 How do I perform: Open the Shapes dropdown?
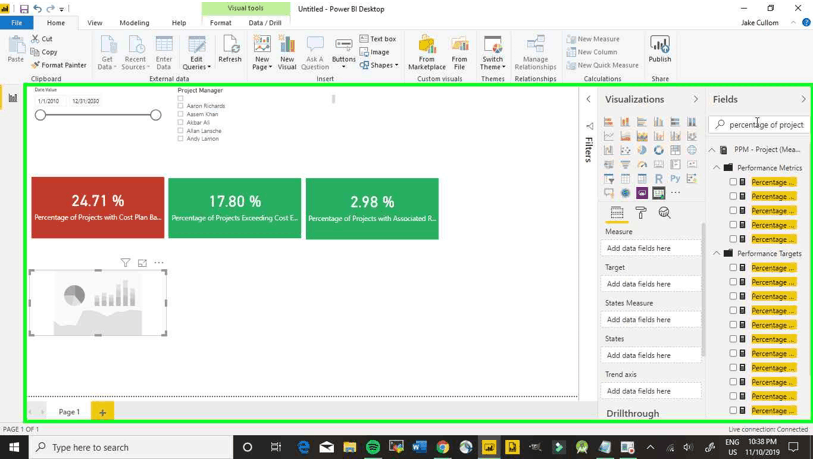tap(379, 65)
